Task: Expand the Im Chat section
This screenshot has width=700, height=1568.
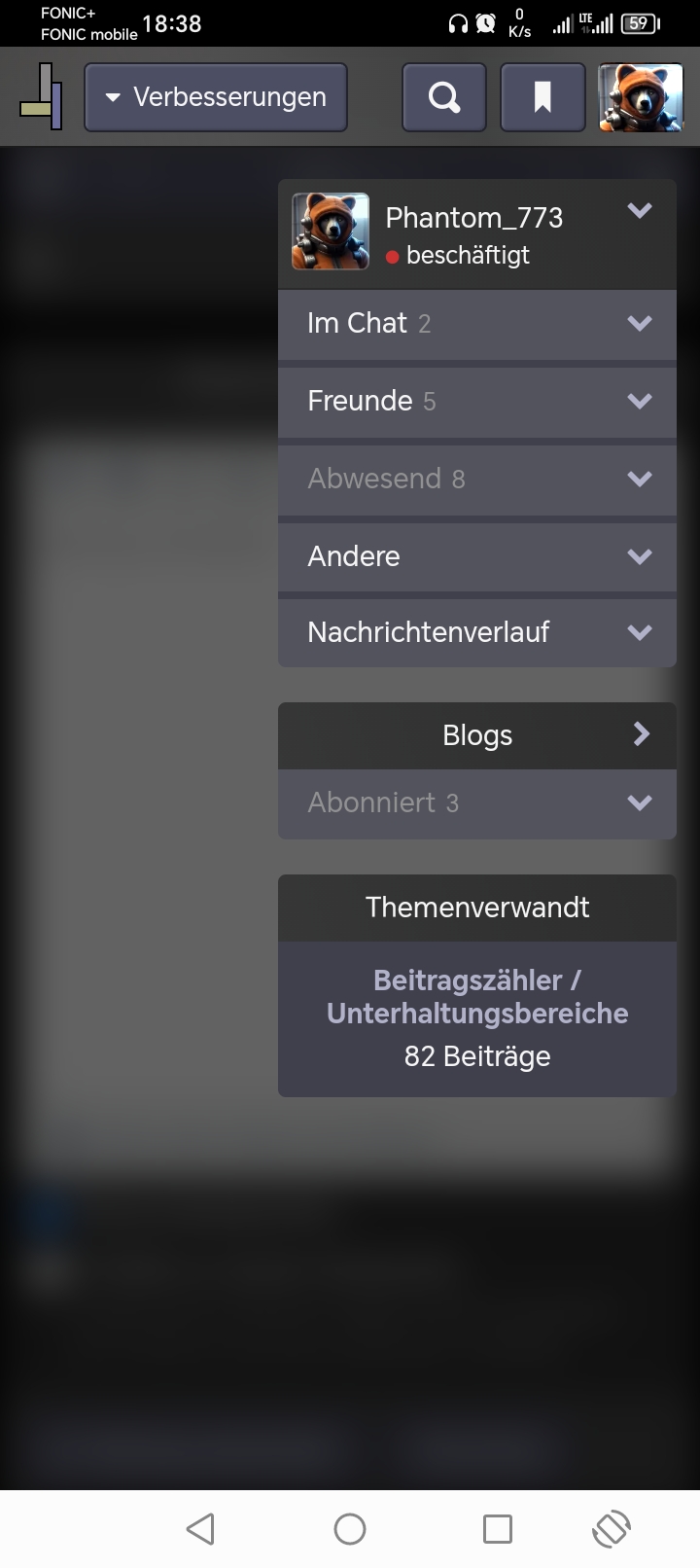Action: coord(477,324)
